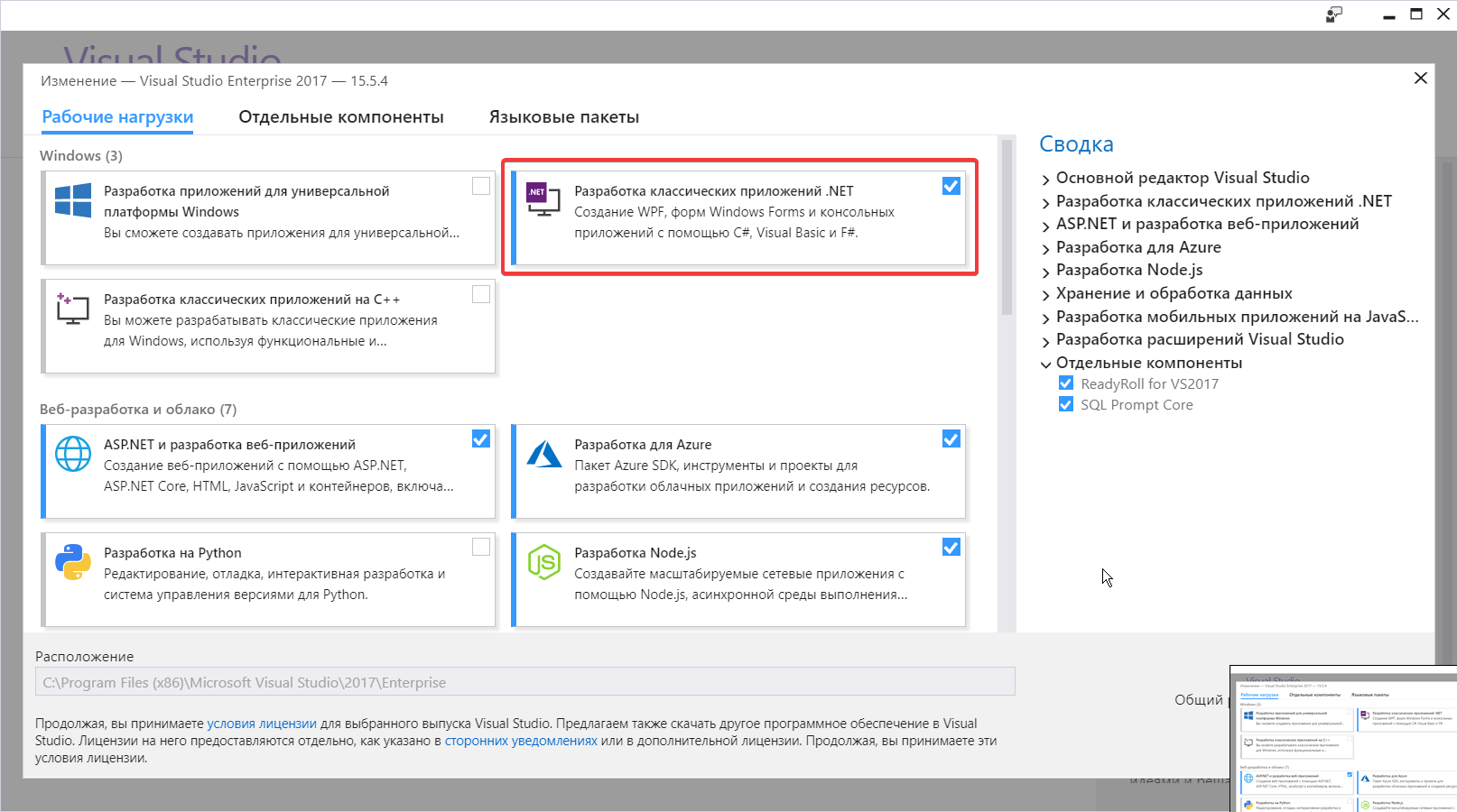Click the feedback icon in the title bar
Screen dimensions: 1457x812
1334,14
